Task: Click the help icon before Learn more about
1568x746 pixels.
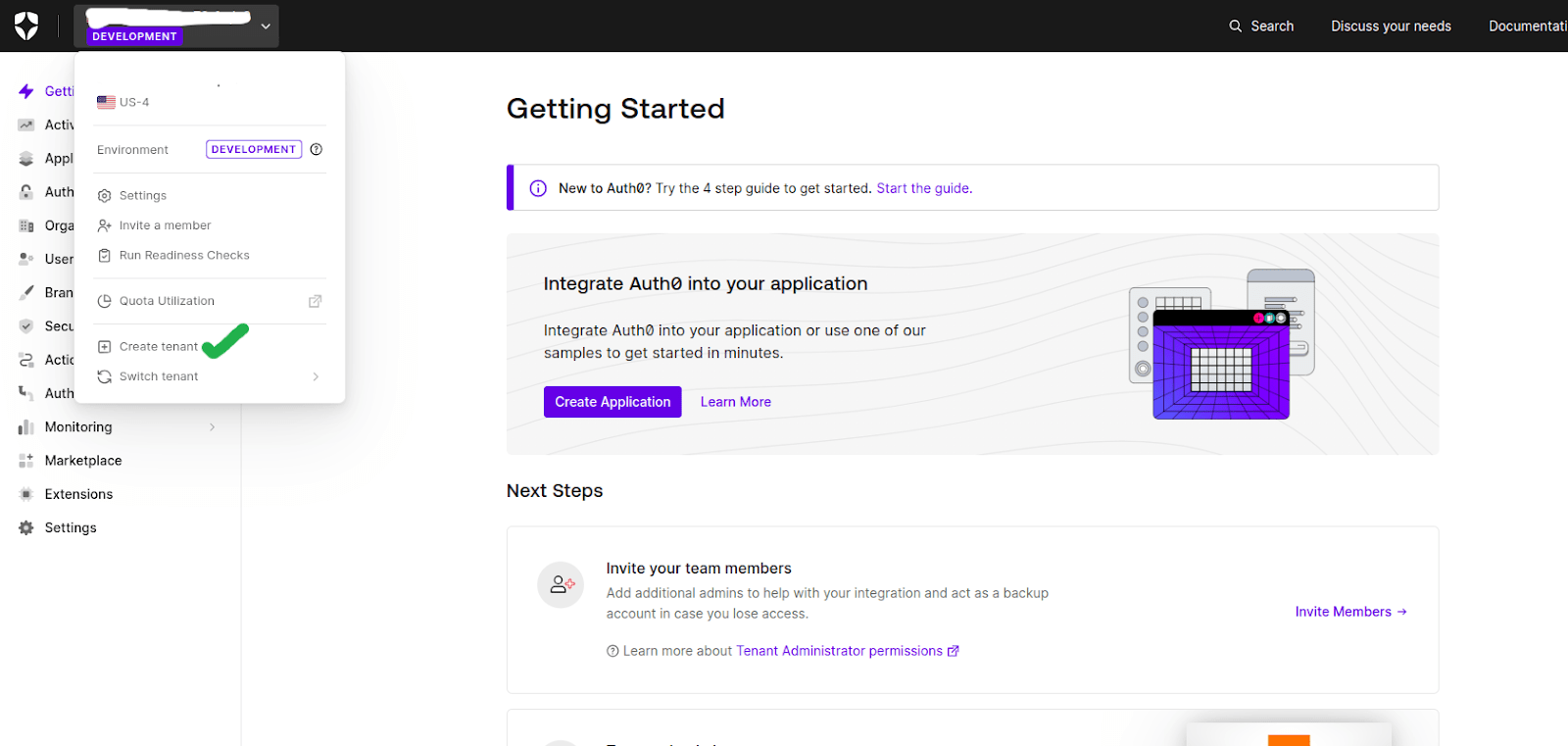Action: (x=612, y=651)
